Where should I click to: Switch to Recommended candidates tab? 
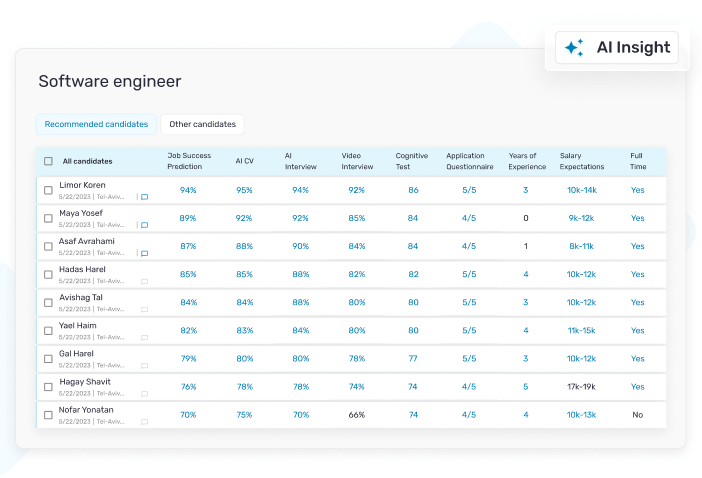(96, 124)
